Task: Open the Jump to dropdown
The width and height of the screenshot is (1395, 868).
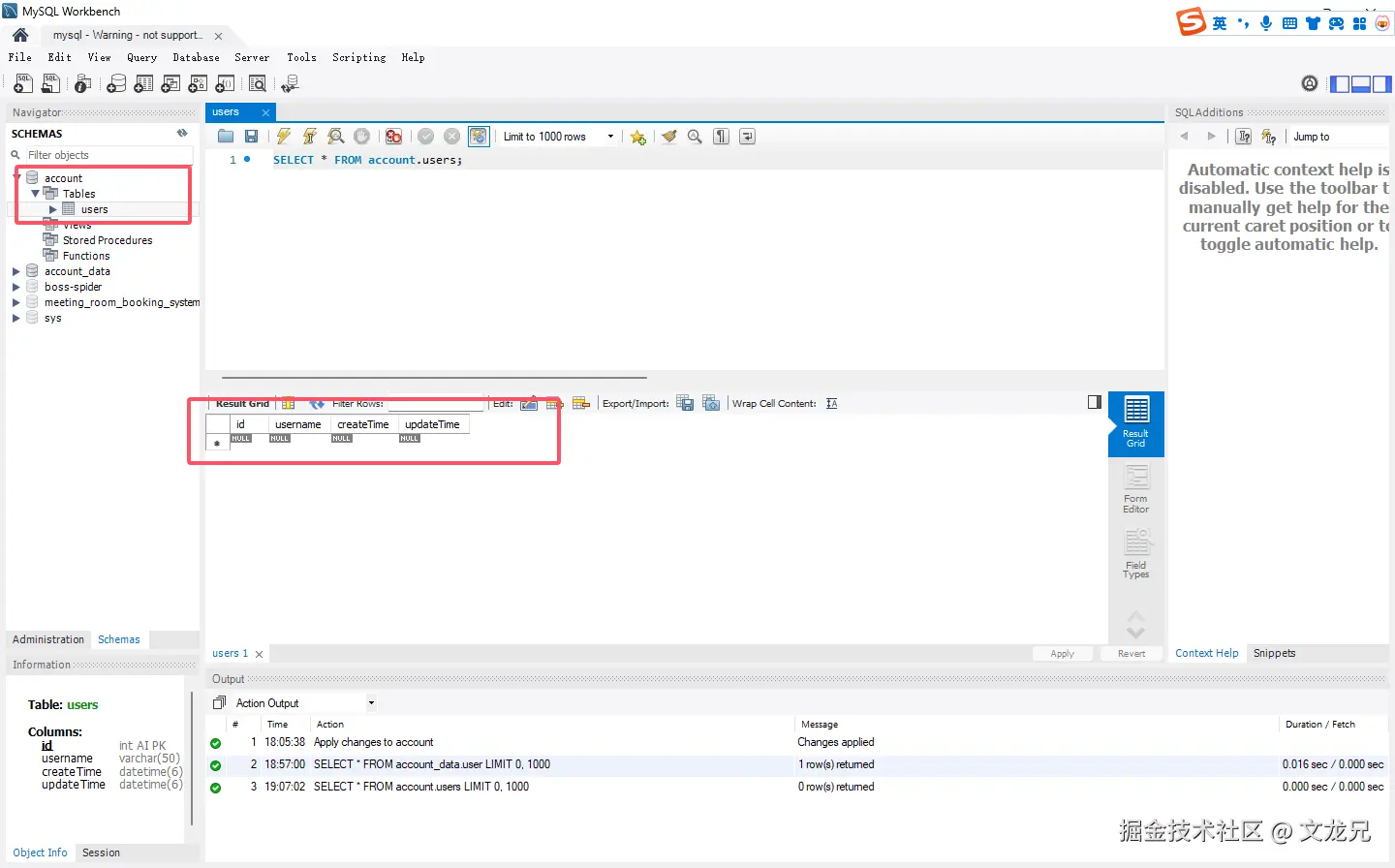Action: [1338, 137]
